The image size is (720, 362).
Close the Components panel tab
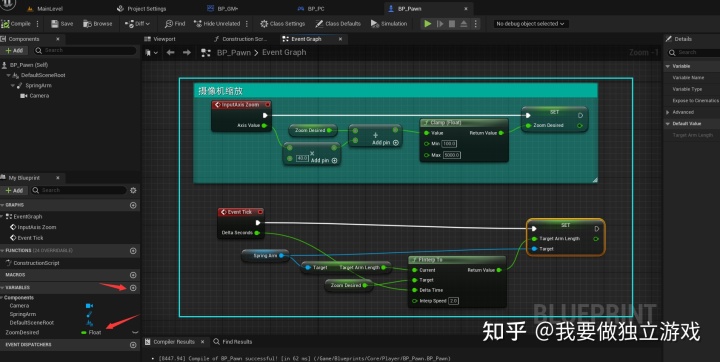tap(58, 39)
